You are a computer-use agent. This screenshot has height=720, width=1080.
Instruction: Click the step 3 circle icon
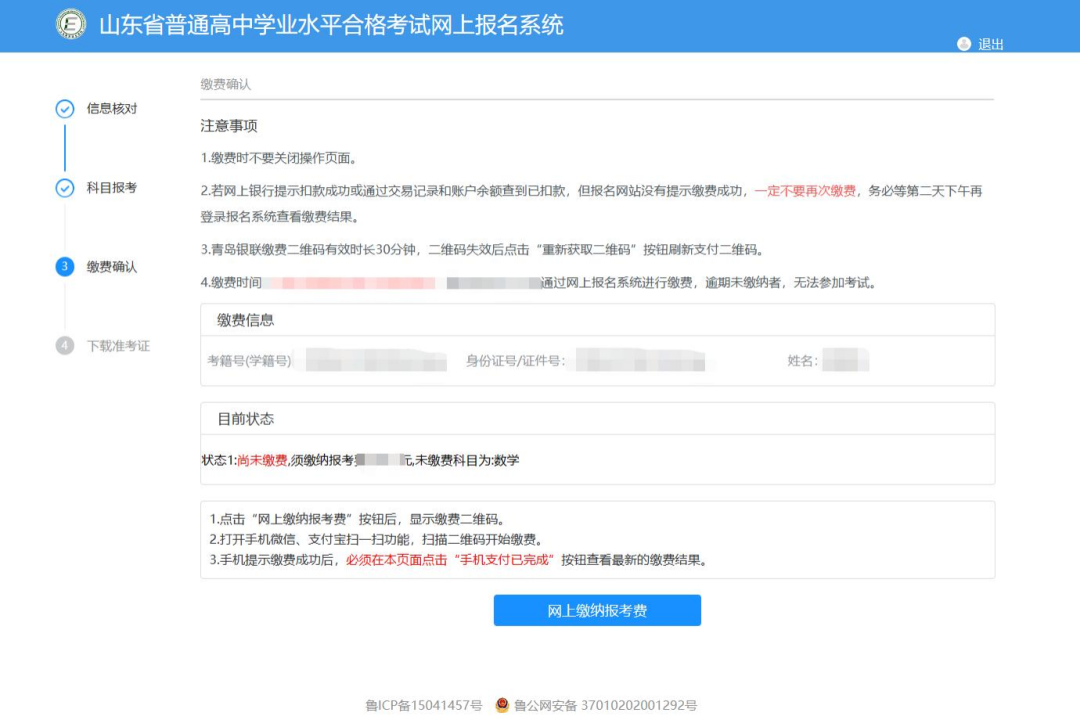pos(65,267)
